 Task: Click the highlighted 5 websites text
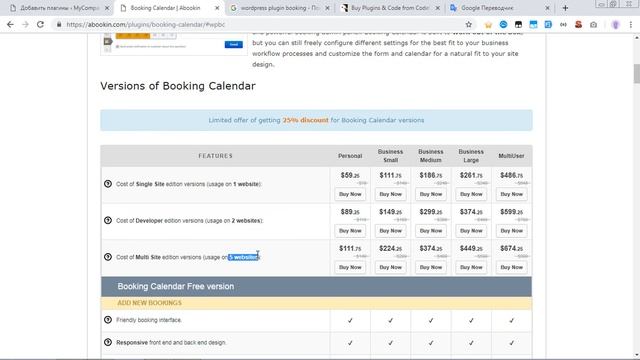(x=243, y=257)
